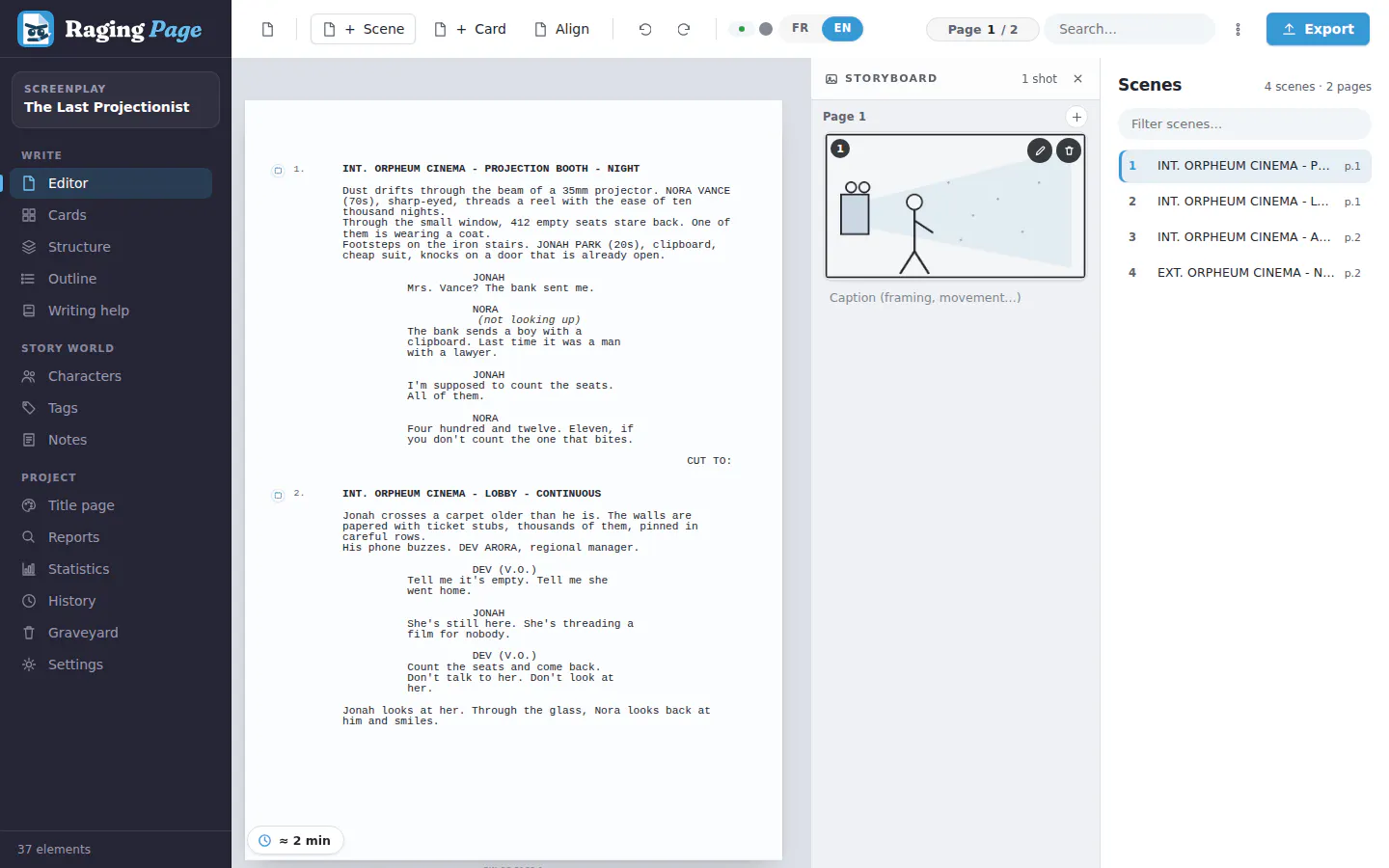Open the vertical dots options menu
1389x868 pixels.
[x=1239, y=29]
